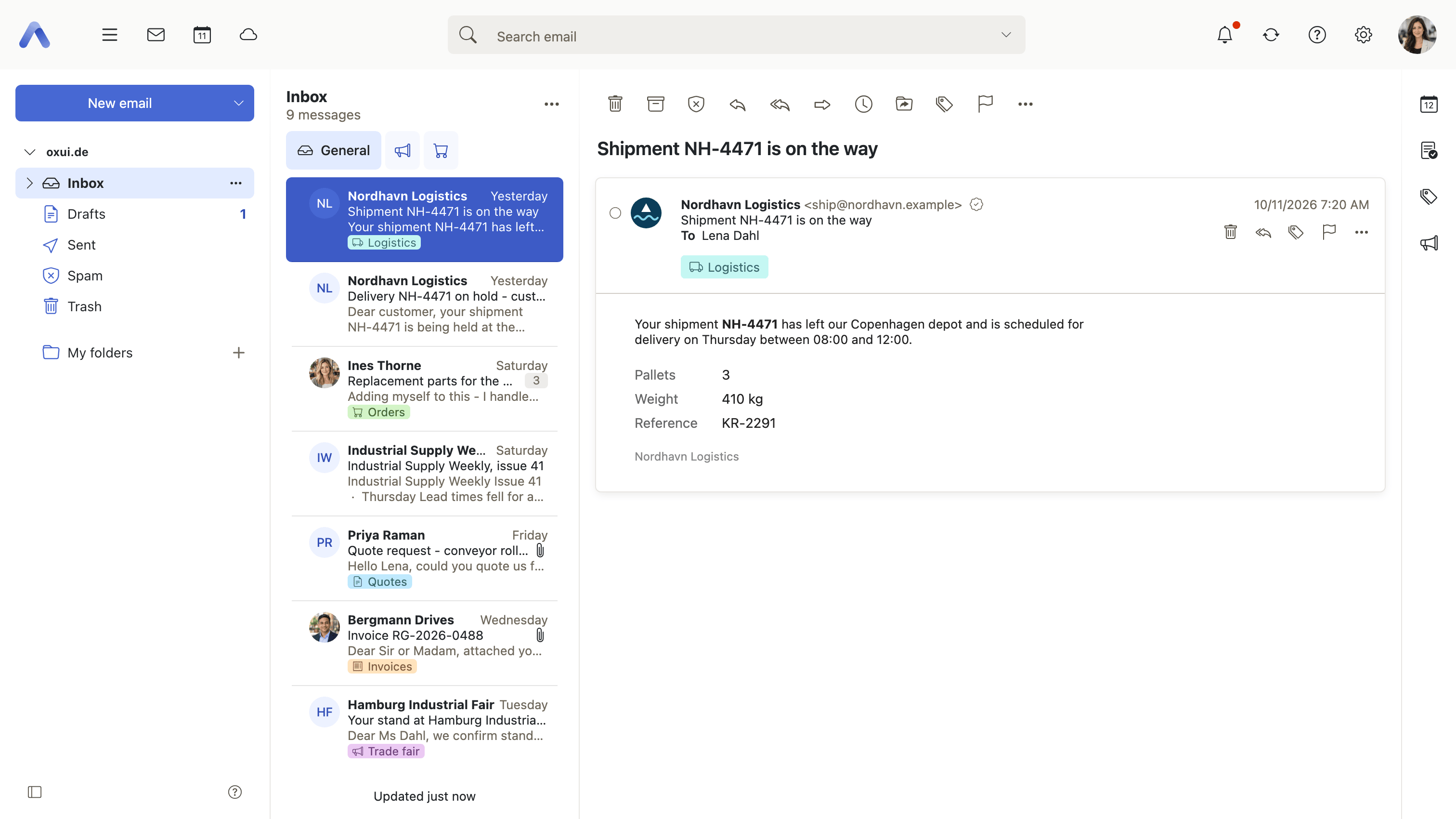This screenshot has width=1456, height=819.
Task: Open settings gear
Action: click(x=1363, y=35)
